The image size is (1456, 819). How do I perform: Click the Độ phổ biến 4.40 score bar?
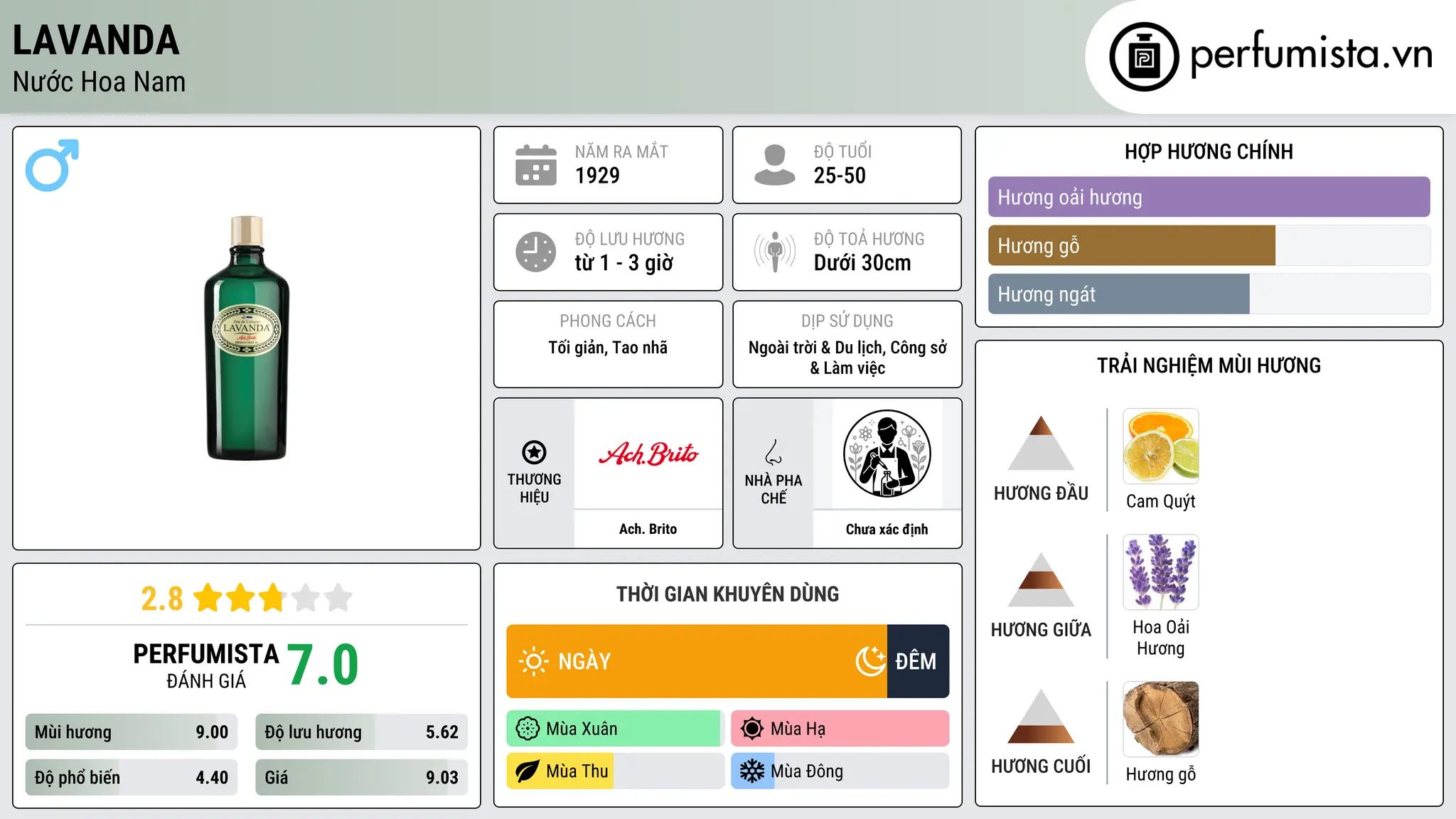[x=132, y=777]
